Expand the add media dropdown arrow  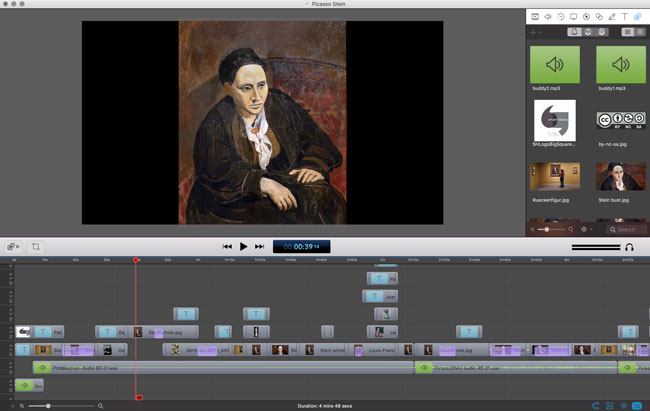pyautogui.click(x=540, y=32)
